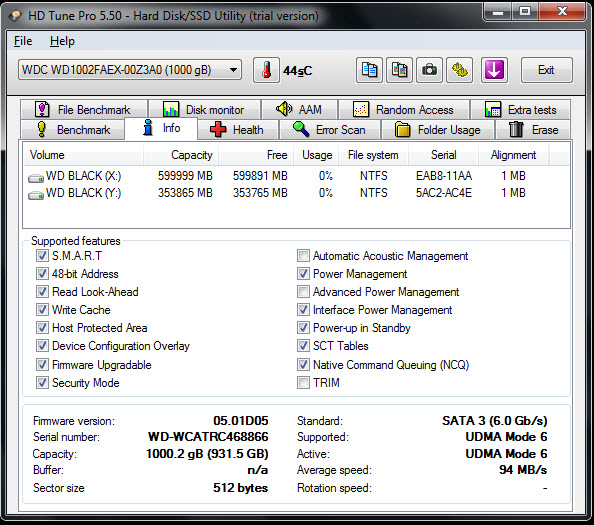The image size is (594, 525).
Task: Sort by the File system column header
Action: (373, 155)
